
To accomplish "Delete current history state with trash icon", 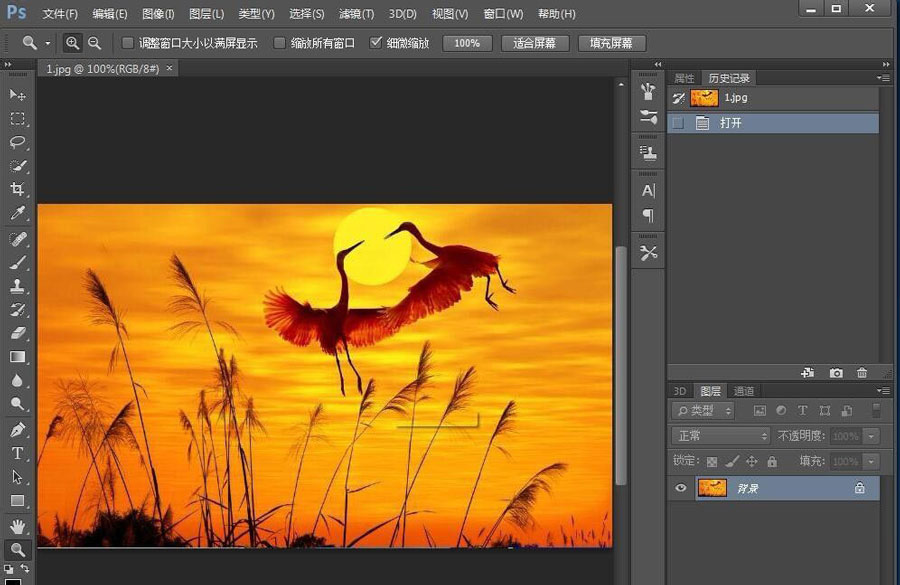I will (862, 373).
